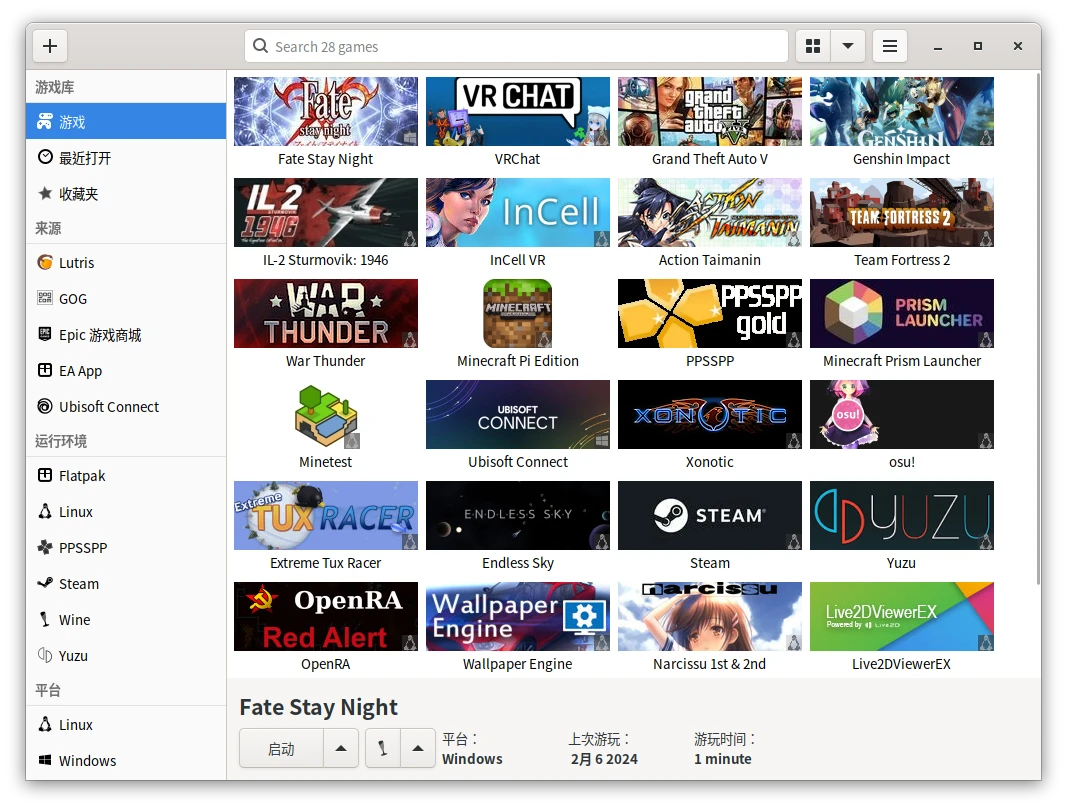Click the add game plus button
Screen dimensions: 1067x809
pos(50,46)
